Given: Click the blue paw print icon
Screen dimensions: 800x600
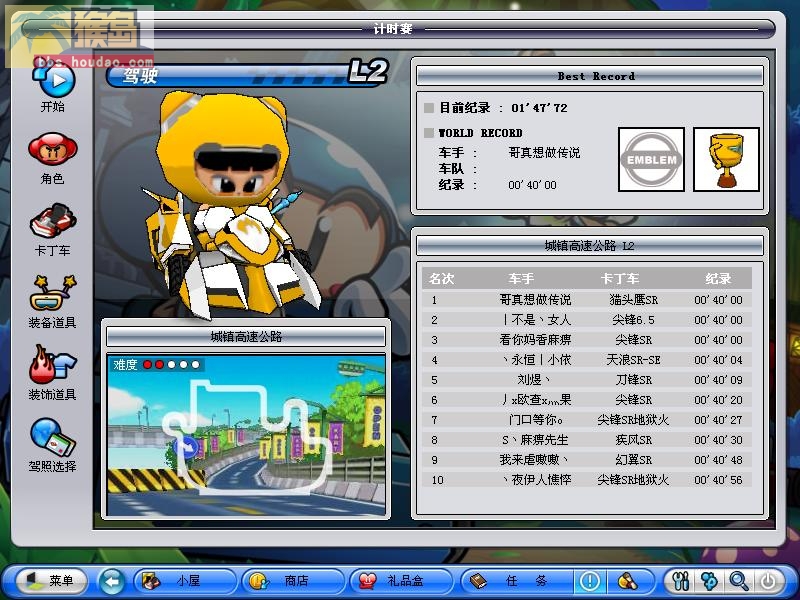Looking at the screenshot, I should point(710,581).
